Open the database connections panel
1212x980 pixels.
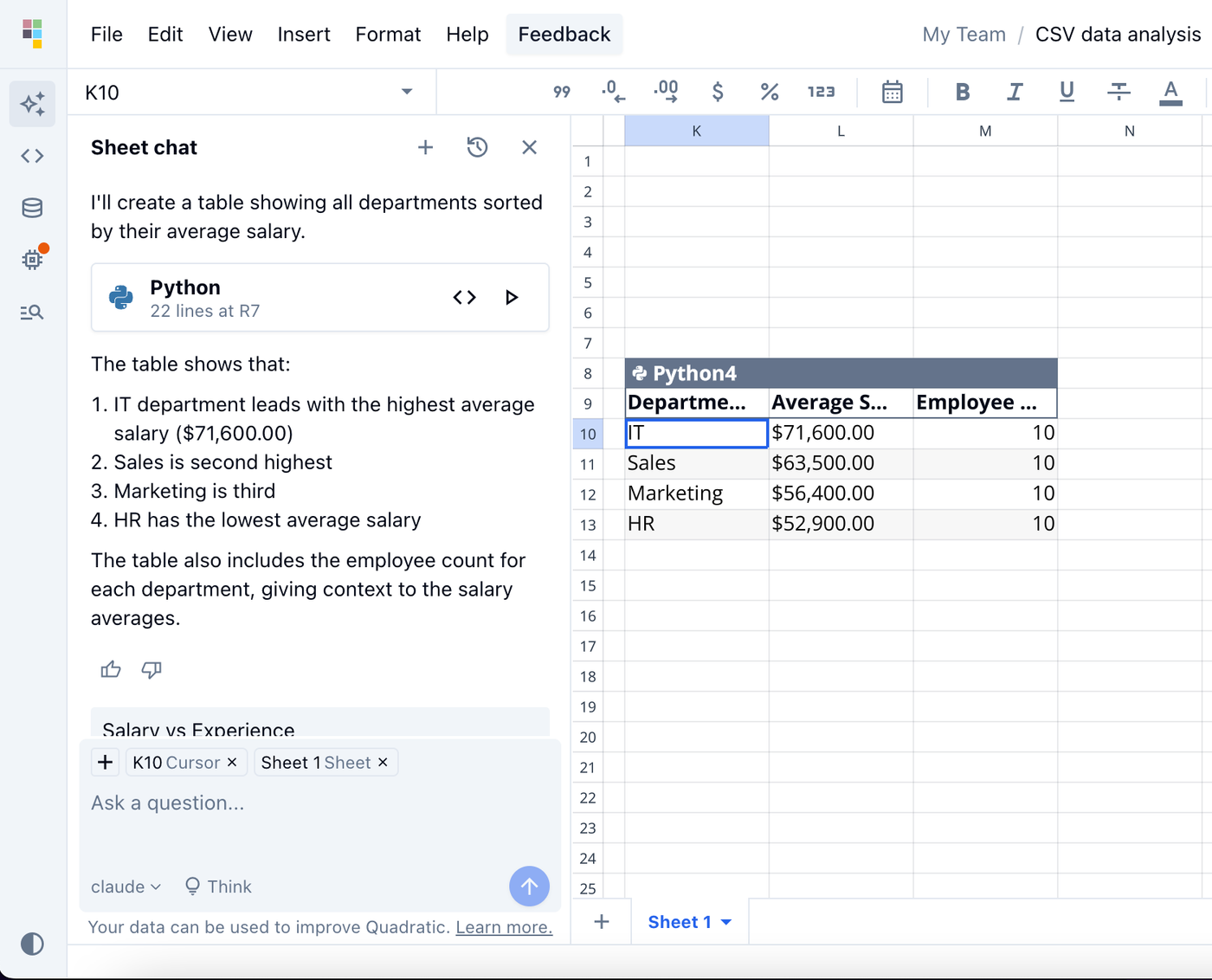[x=32, y=208]
